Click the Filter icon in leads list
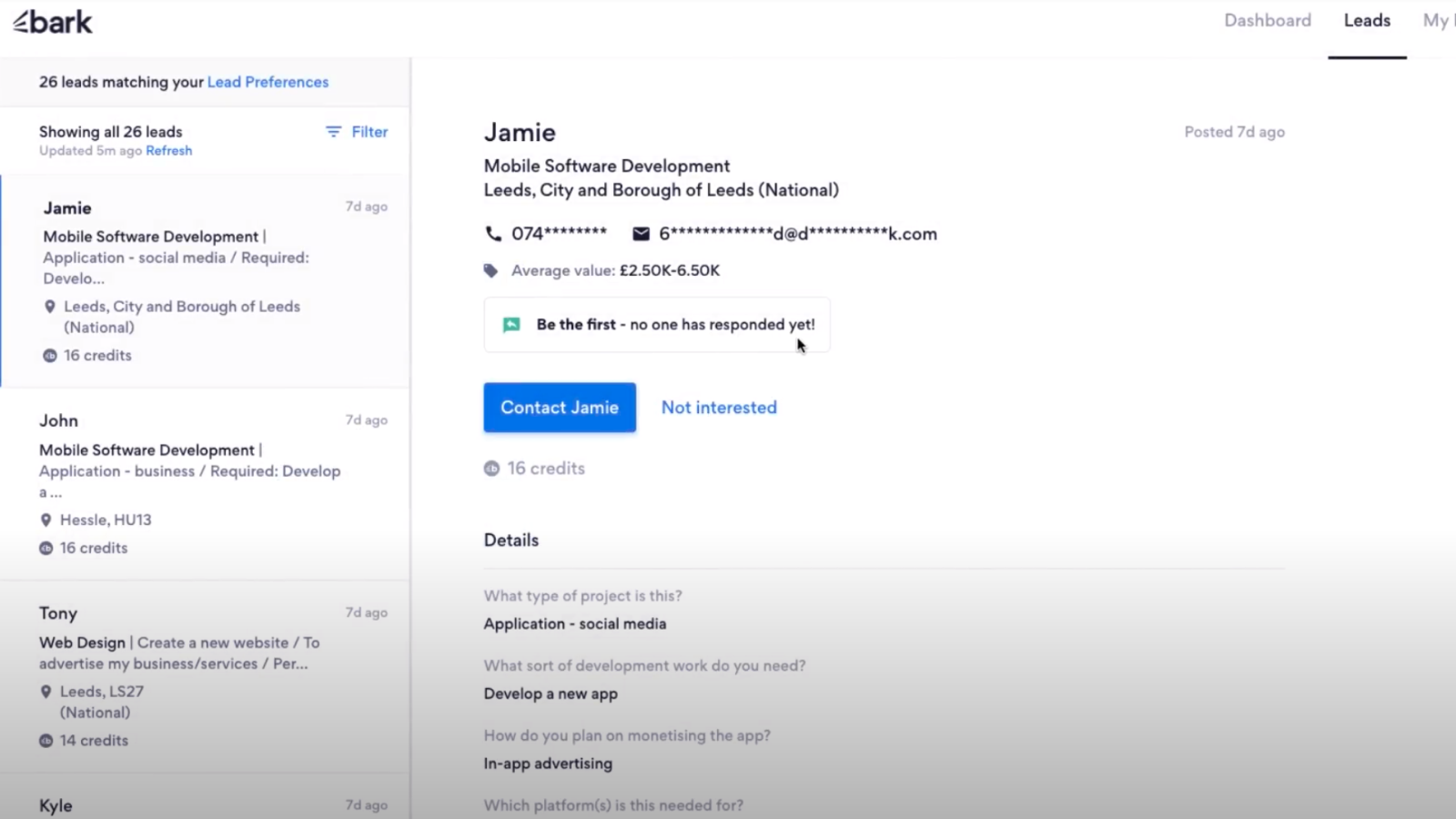 [x=334, y=132]
